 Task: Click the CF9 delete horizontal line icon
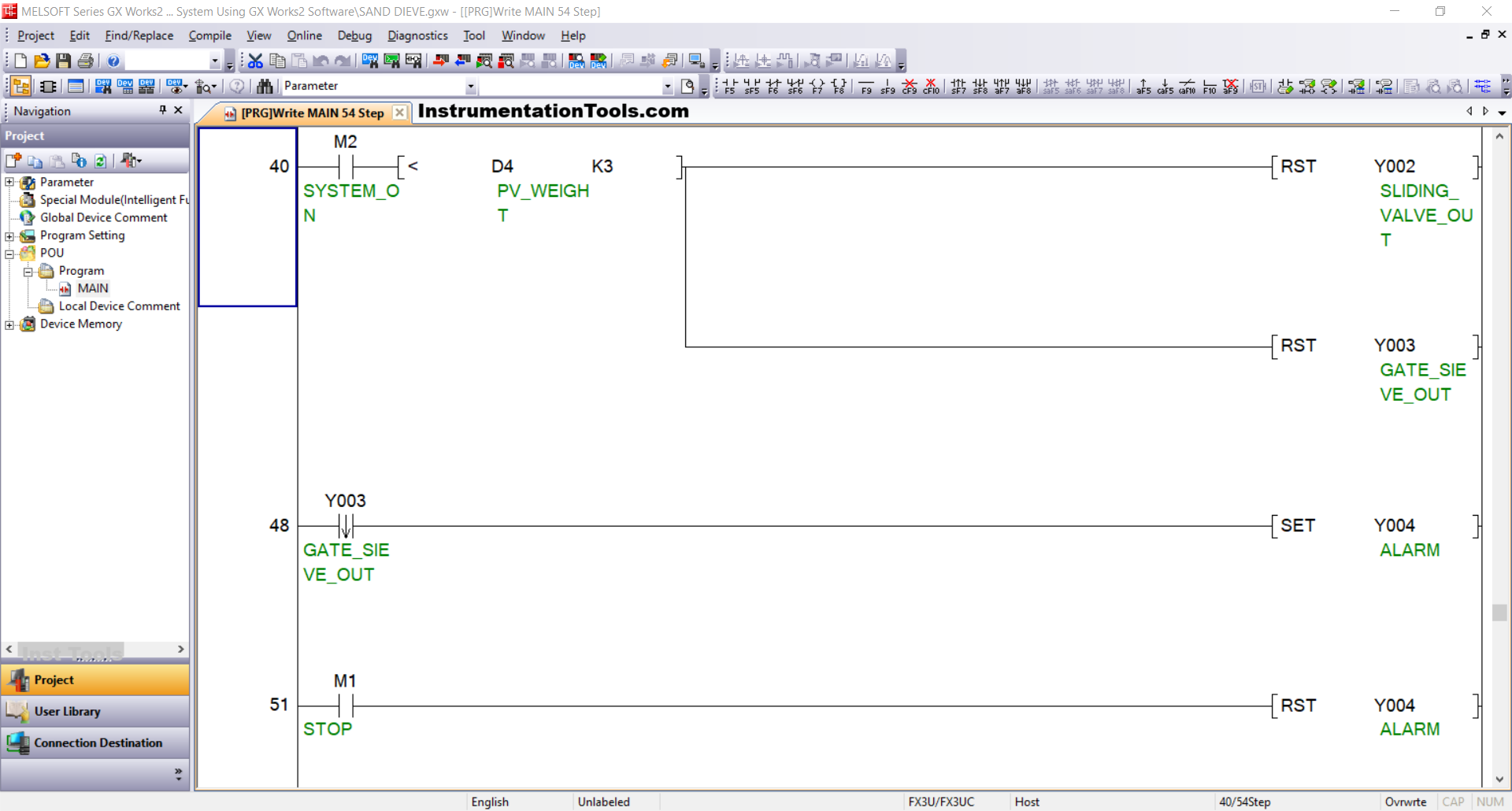[x=910, y=86]
